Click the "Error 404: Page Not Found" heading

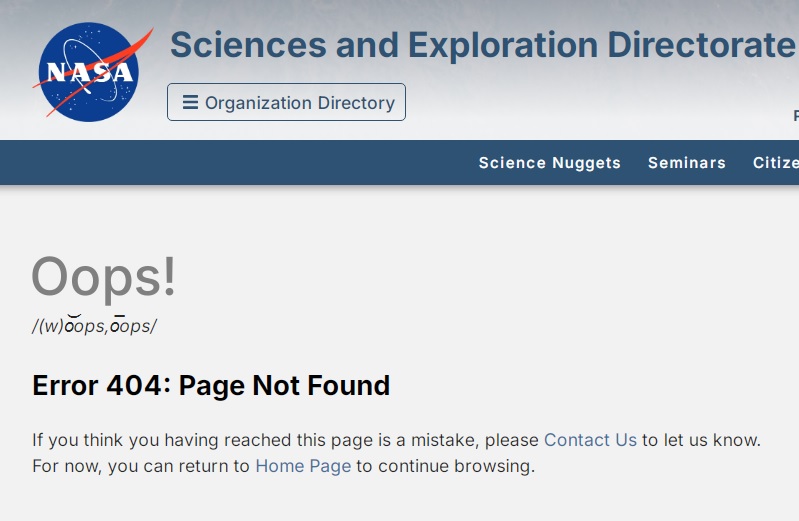(x=211, y=385)
